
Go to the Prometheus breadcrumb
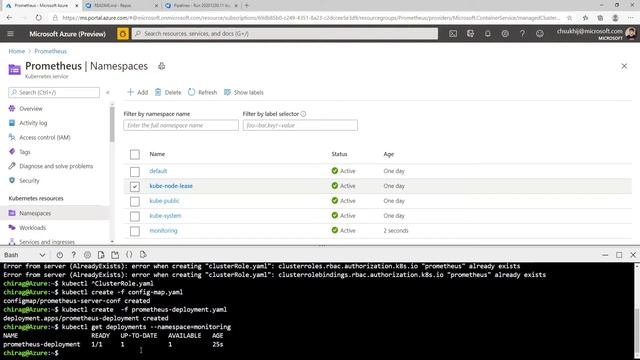point(50,51)
